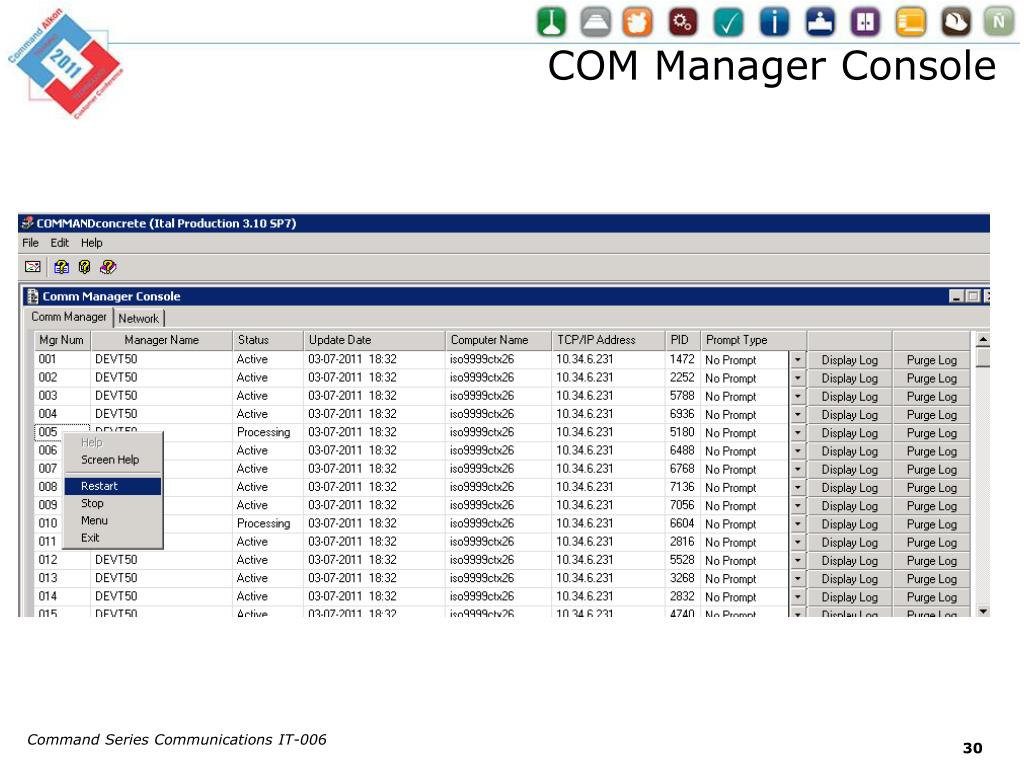Switch to the Network tab
Viewport: 1024px width, 768px height.
pos(138,319)
